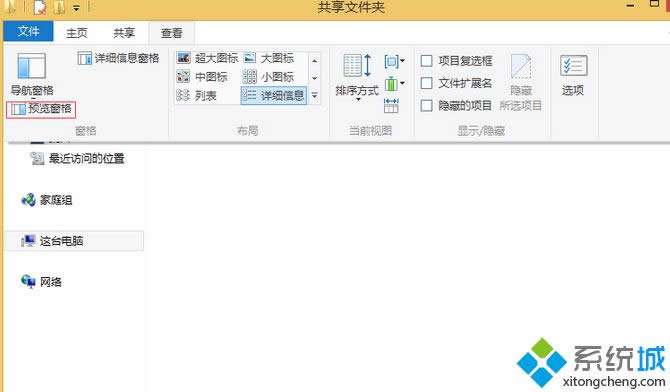This screenshot has height=392, width=670.
Task: Open Sort by (排序方式) dropdown
Action: pyautogui.click(x=357, y=77)
